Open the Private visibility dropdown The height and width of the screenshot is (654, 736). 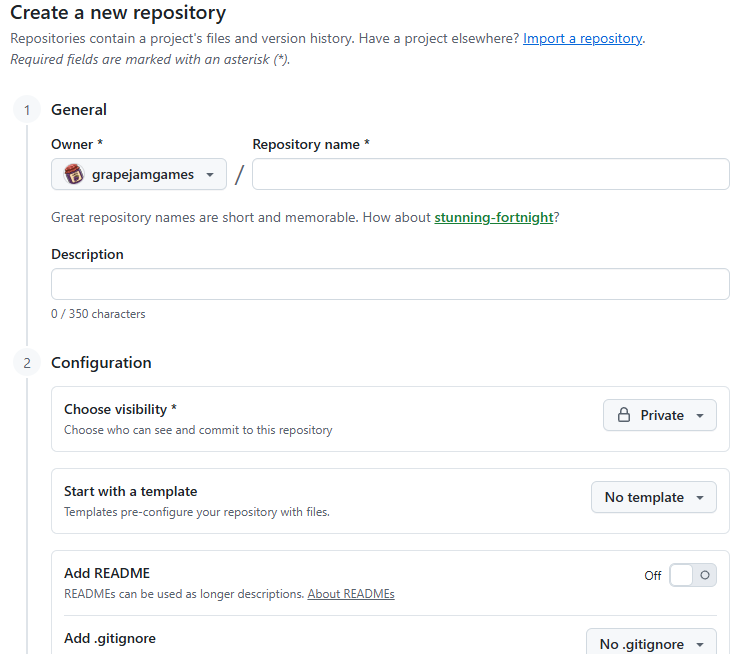660,415
